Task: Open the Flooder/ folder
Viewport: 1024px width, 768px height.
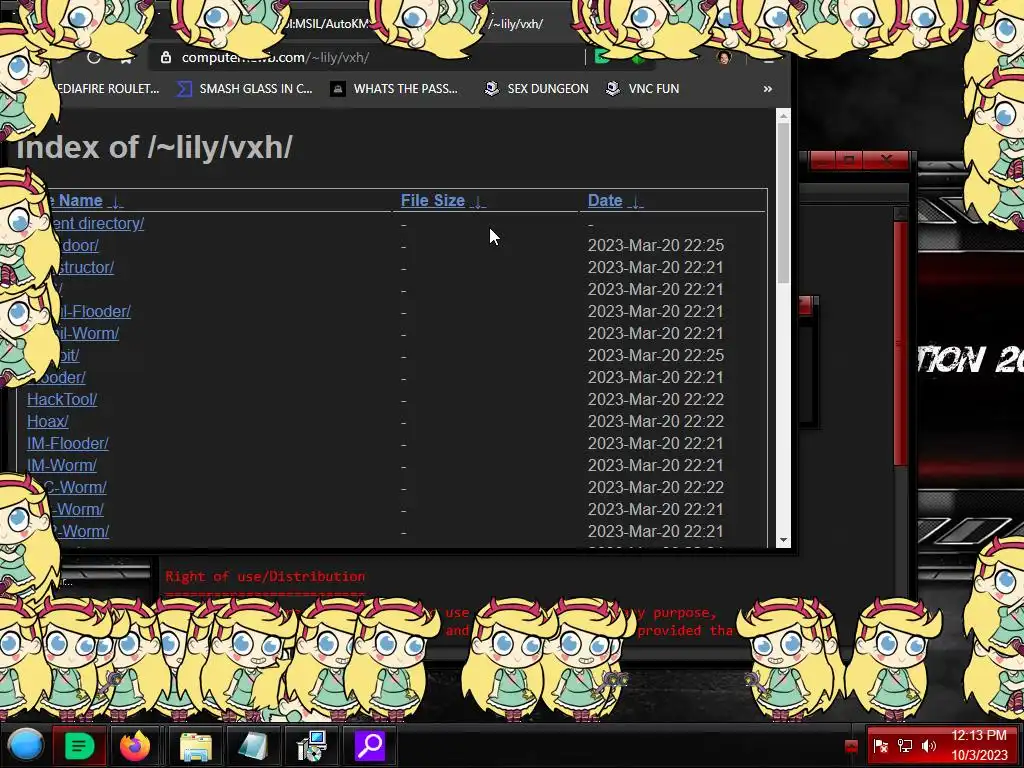Action: coord(65,377)
